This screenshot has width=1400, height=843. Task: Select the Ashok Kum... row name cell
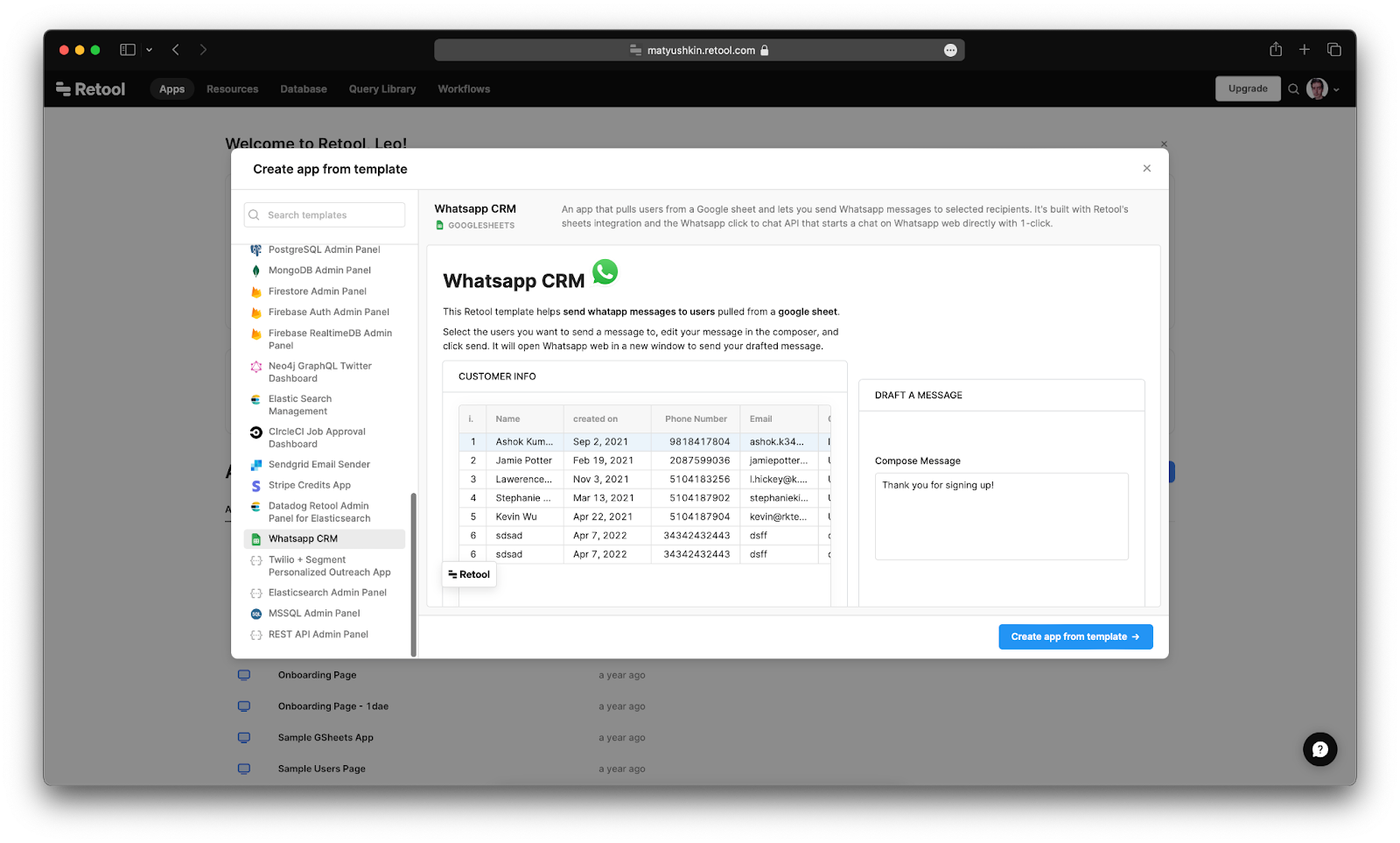pyautogui.click(x=524, y=442)
